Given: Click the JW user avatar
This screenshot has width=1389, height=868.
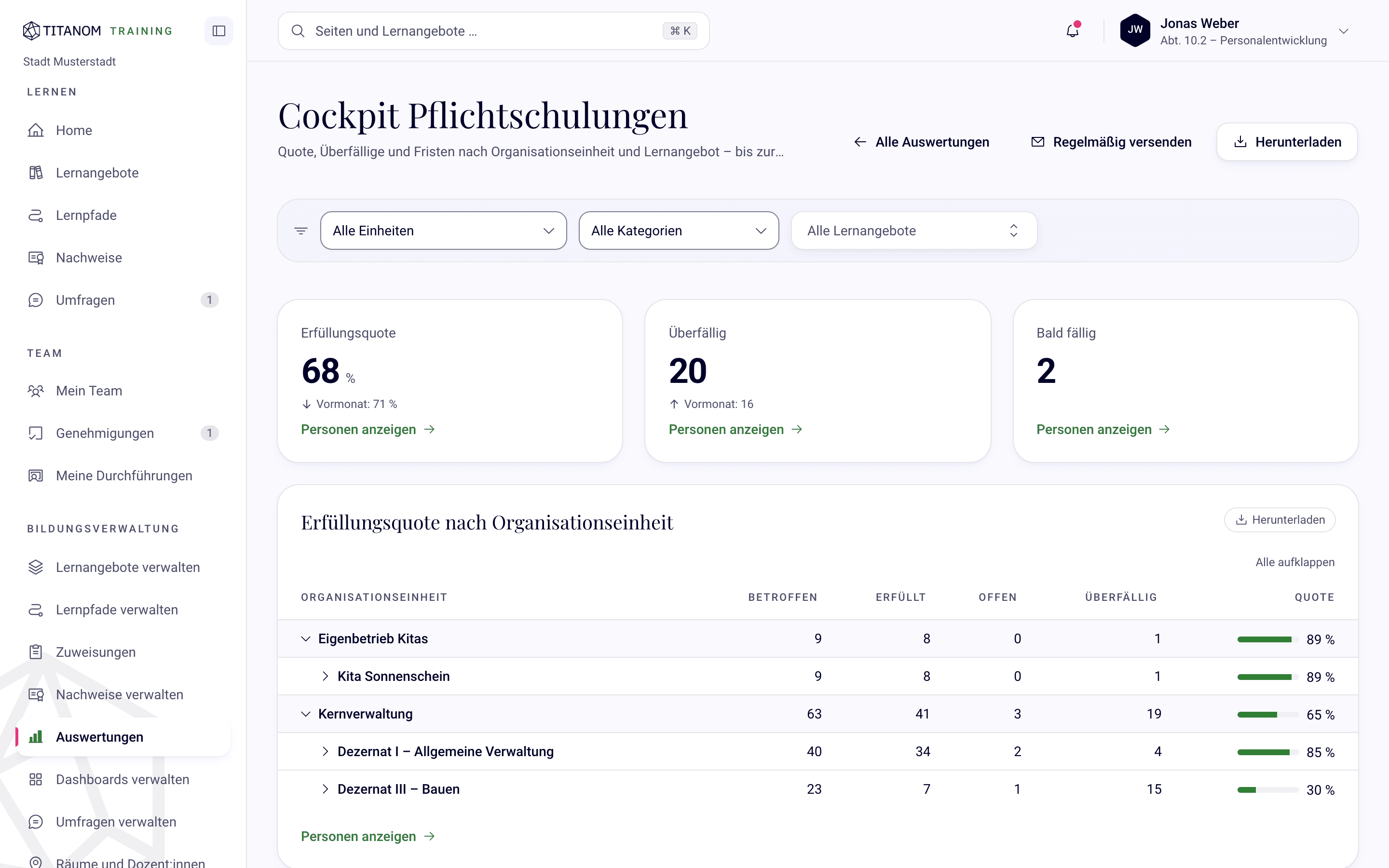Looking at the screenshot, I should pos(1135,30).
